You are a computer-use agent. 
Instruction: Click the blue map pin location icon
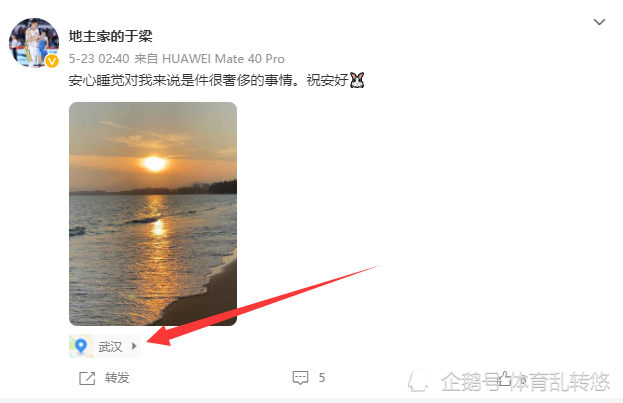click(81, 346)
